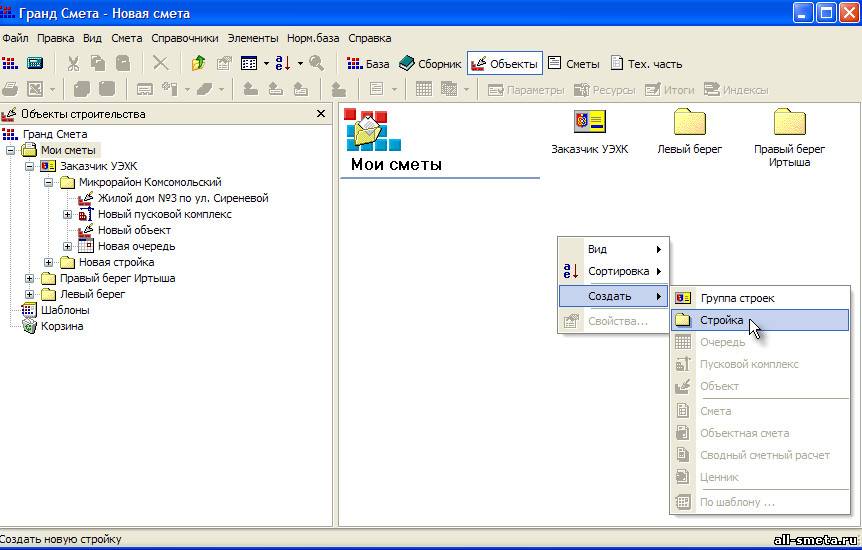Click the icon beside Группа строек

683,298
